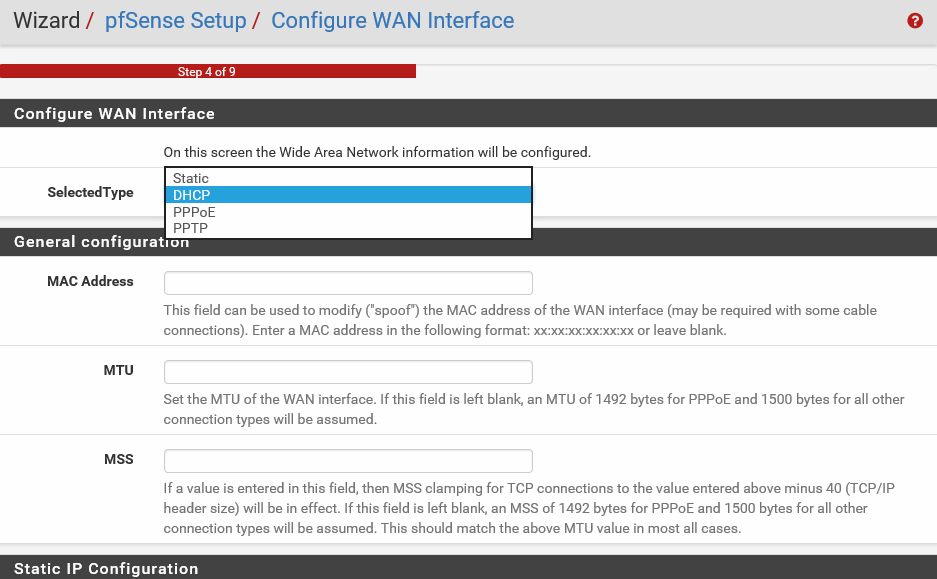
Task: Click the MAC Address field label
Action: (90, 281)
